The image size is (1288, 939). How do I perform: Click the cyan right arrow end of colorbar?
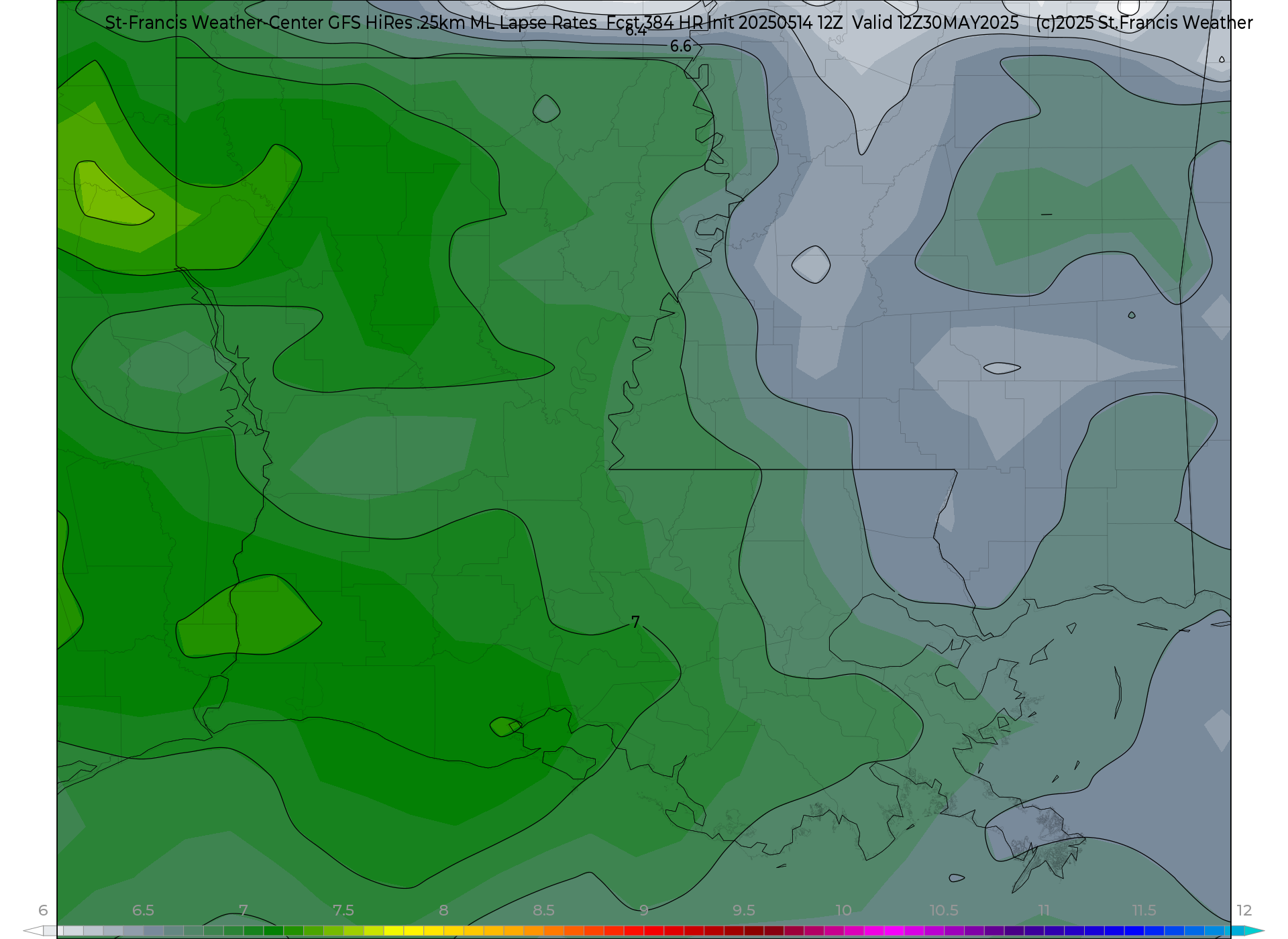coord(1254,931)
